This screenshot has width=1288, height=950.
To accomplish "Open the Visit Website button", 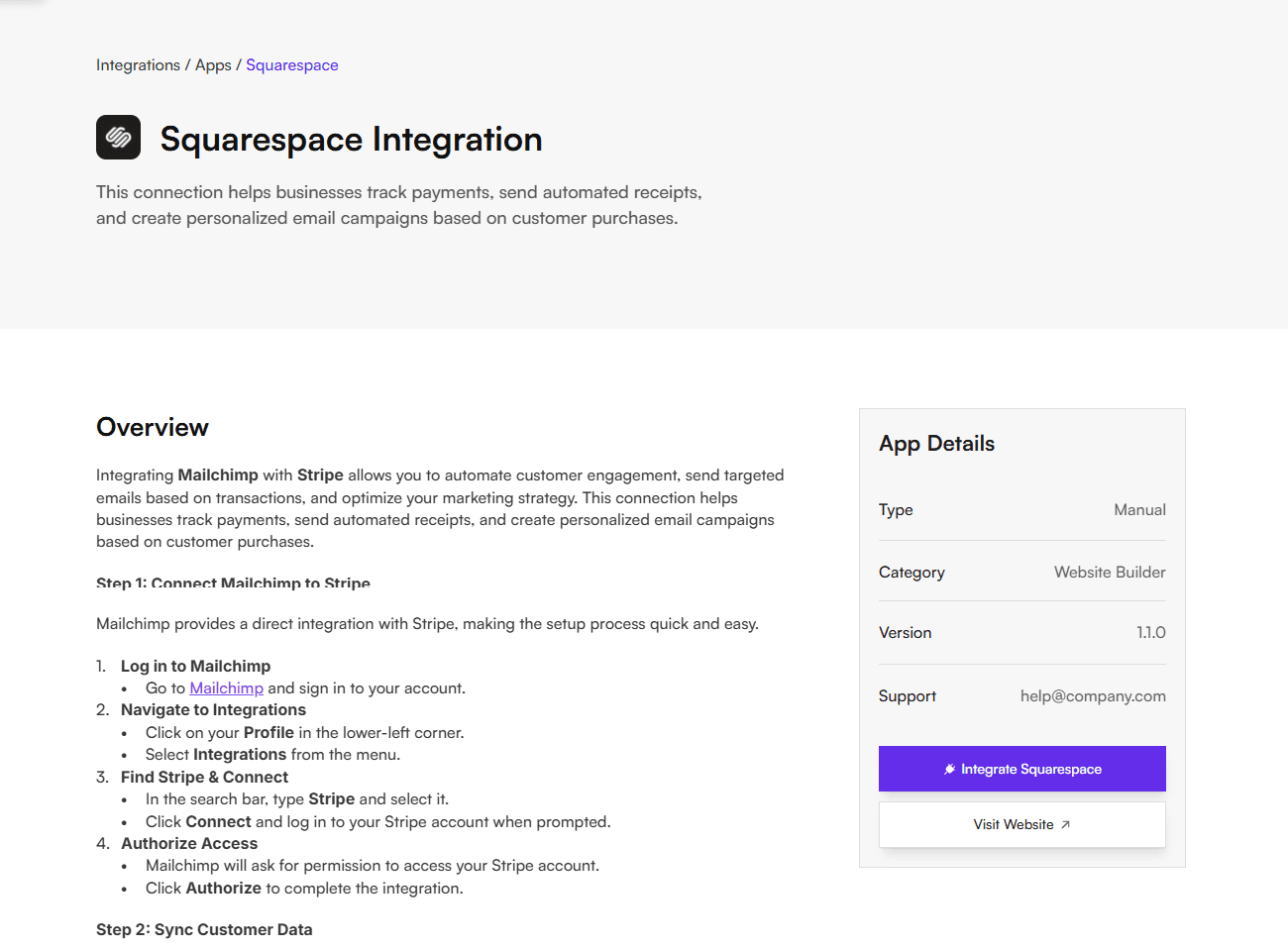I will 1022,824.
